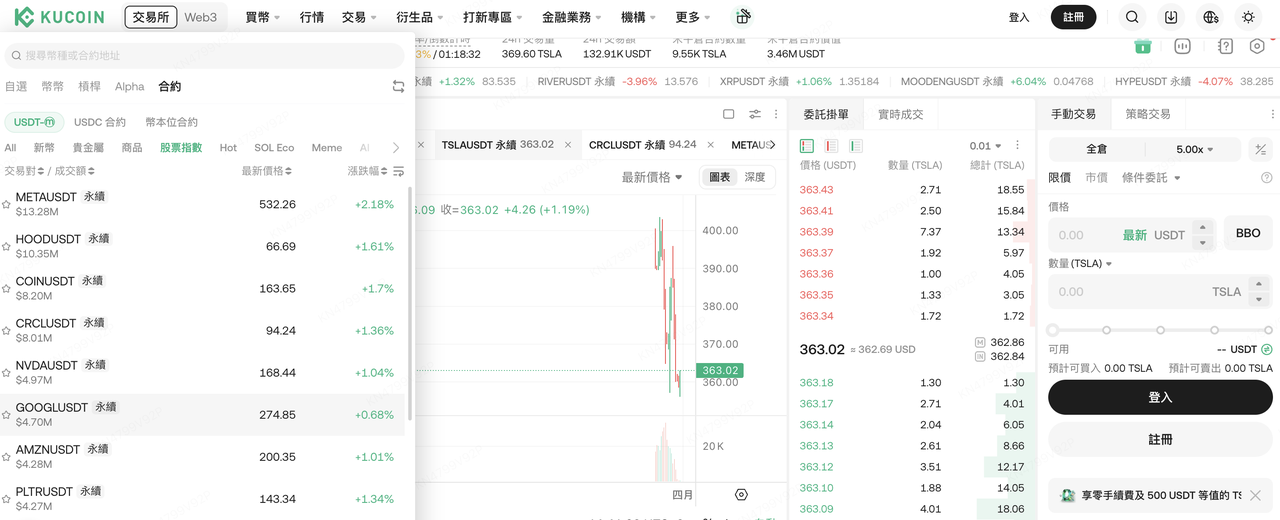Show sell-only order book view
Viewport: 1280px width, 520px height.
click(x=831, y=146)
